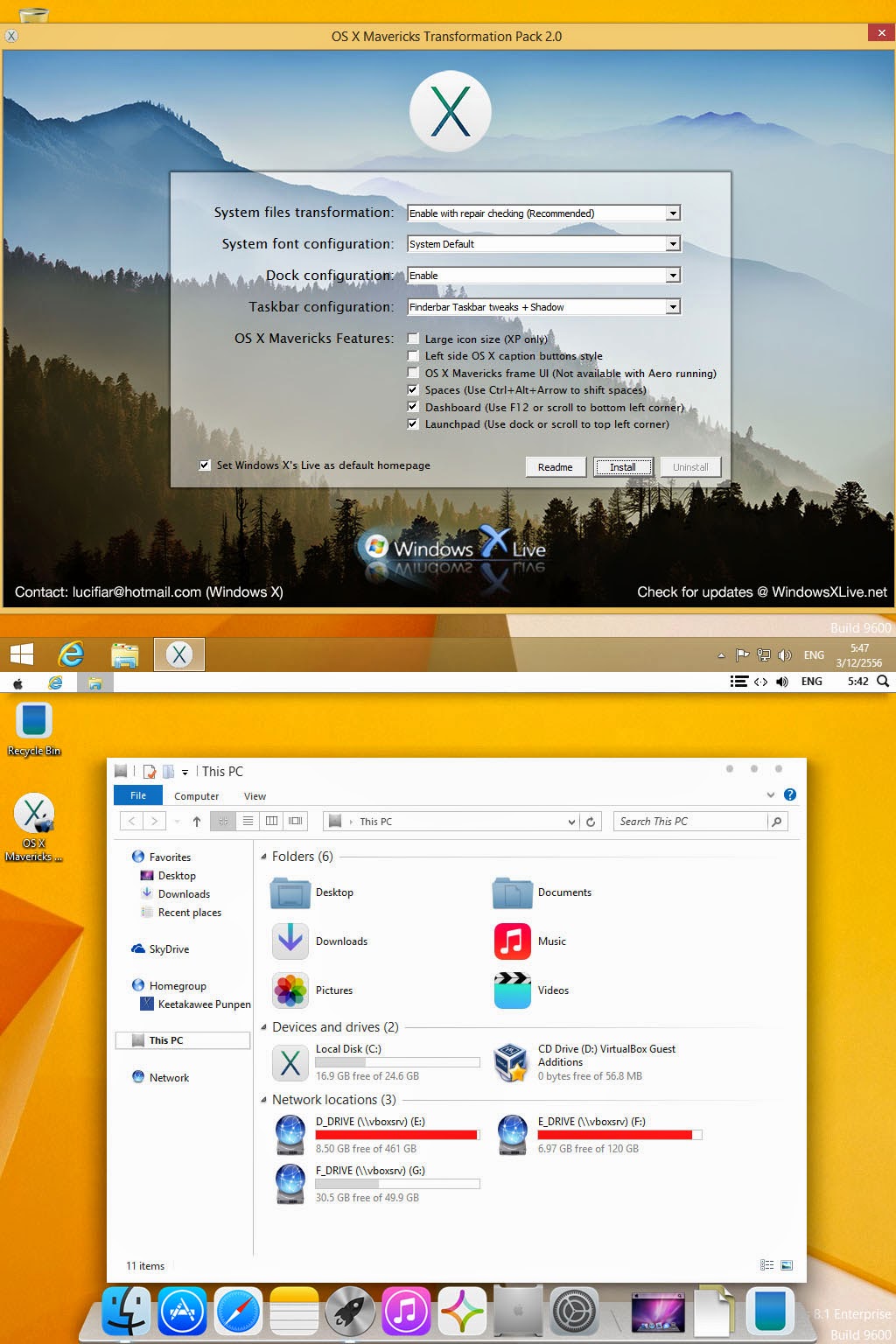The image size is (896, 1344).
Task: Click the Readme button
Action: coord(555,467)
